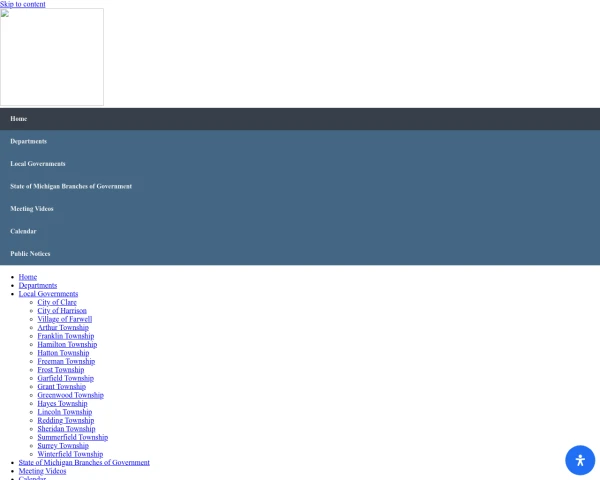Click the Greenwood Township link
Image resolution: width=600 pixels, height=480 pixels.
coord(70,395)
